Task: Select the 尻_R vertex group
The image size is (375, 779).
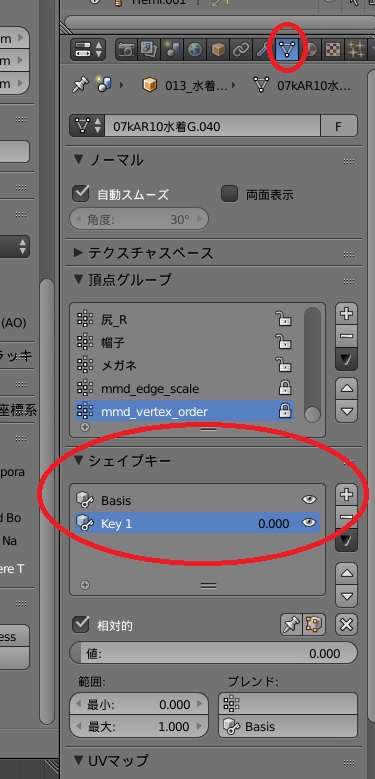Action: (184, 319)
